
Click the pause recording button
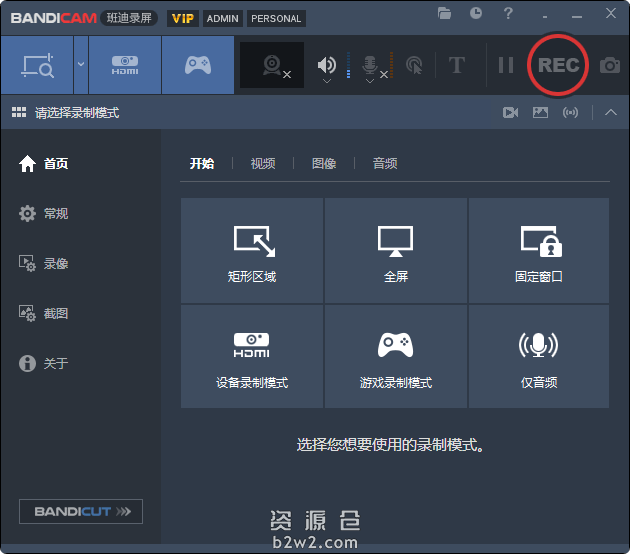(x=506, y=65)
